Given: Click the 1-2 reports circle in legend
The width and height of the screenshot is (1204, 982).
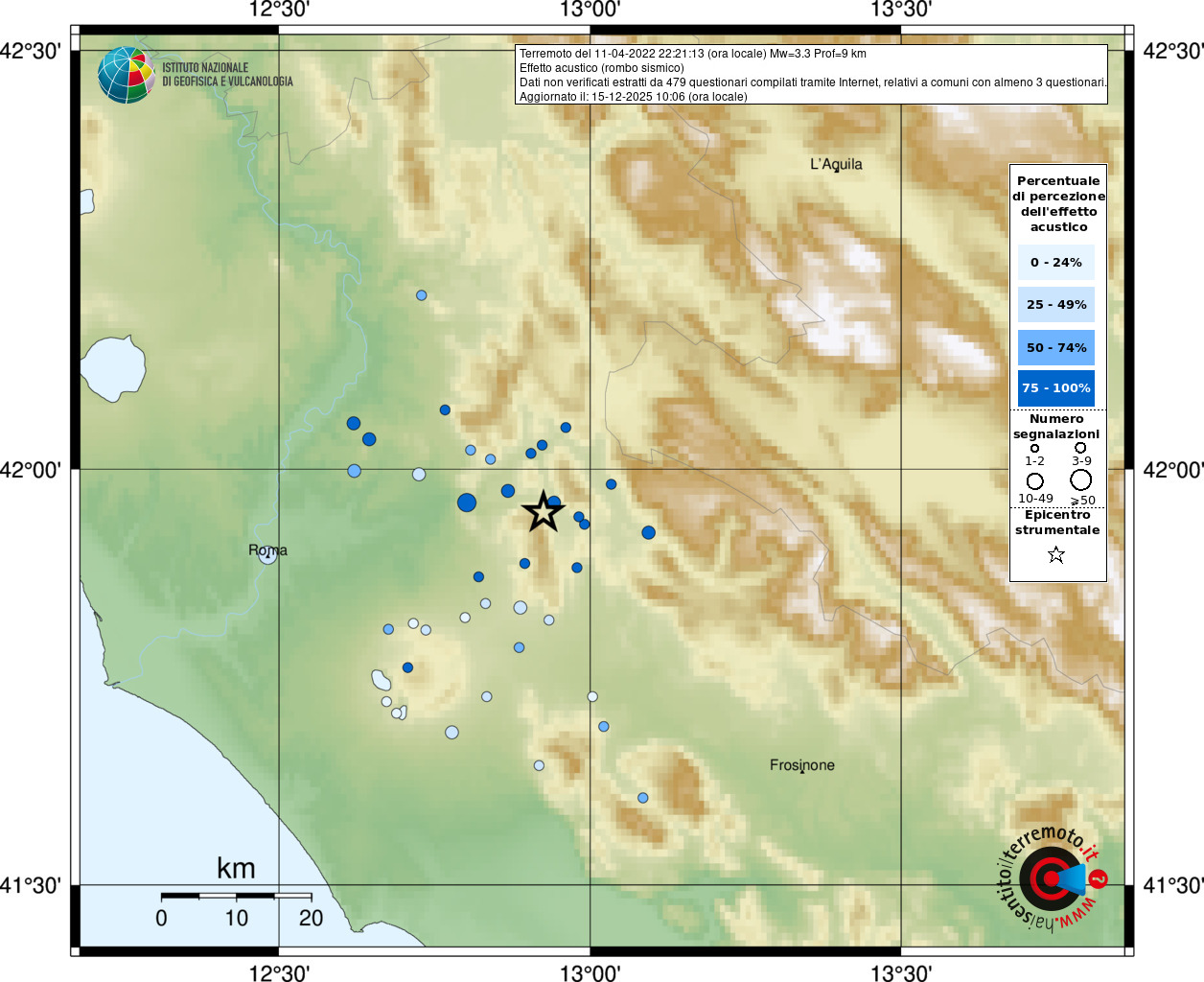Looking at the screenshot, I should (x=1034, y=448).
